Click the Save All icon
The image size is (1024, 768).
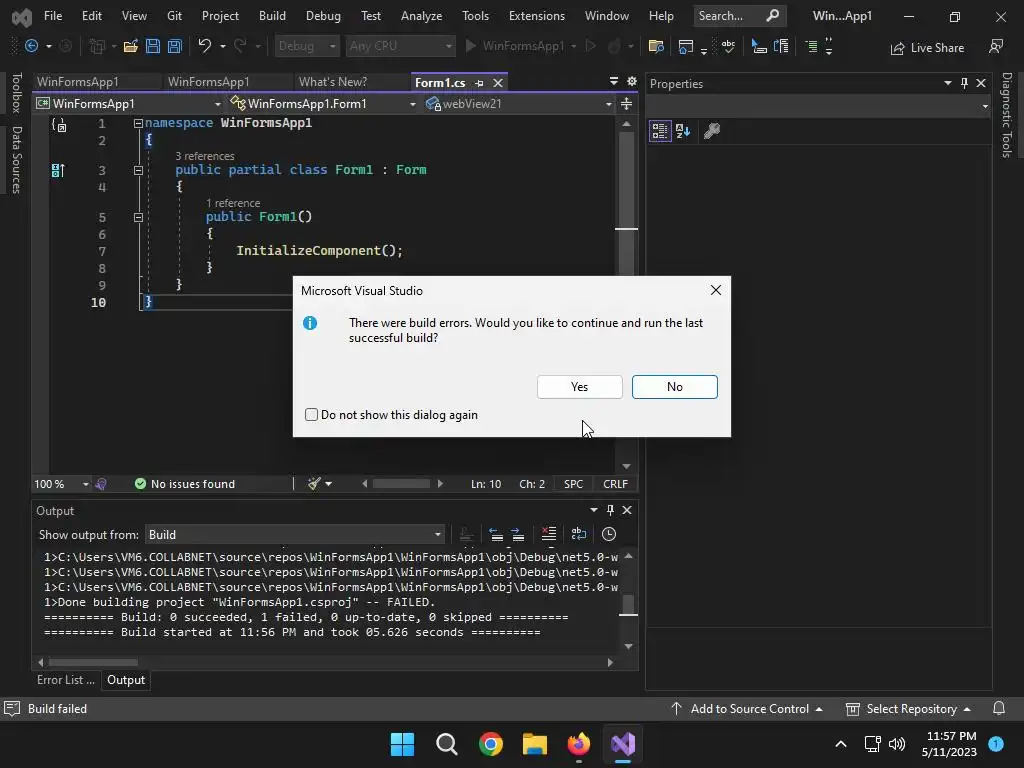click(174, 46)
